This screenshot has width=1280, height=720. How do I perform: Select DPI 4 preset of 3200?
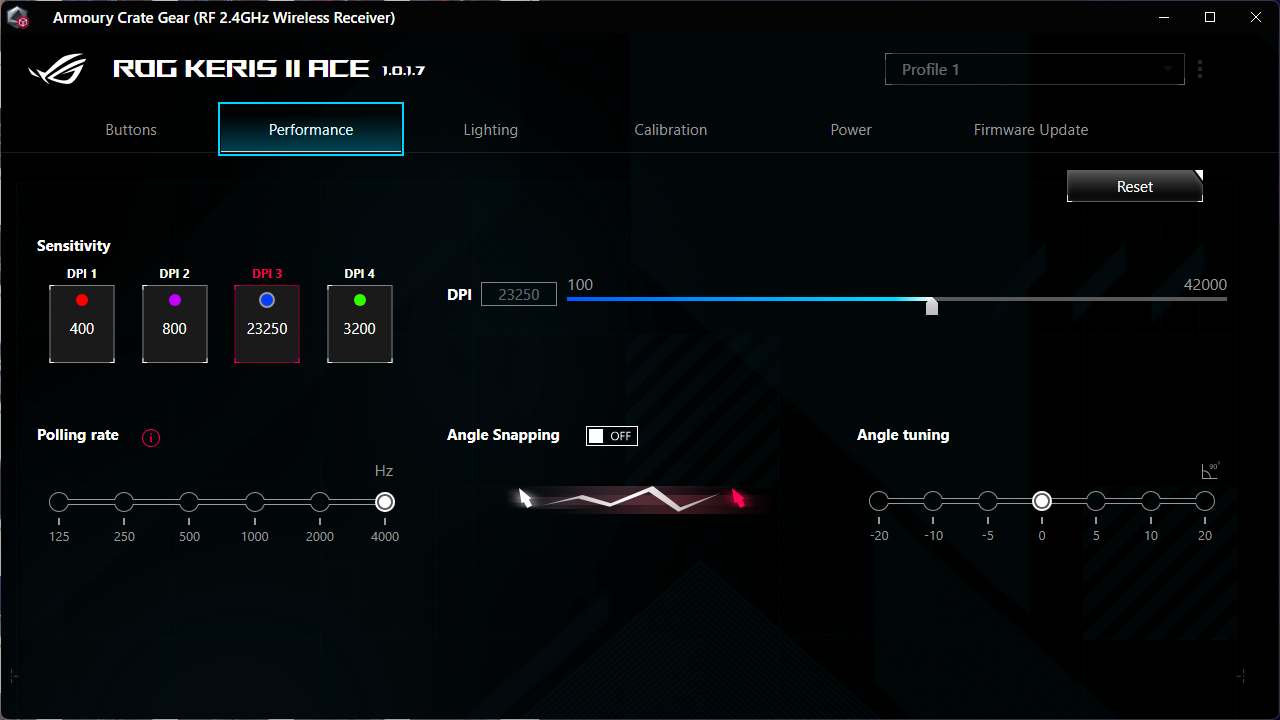click(360, 324)
